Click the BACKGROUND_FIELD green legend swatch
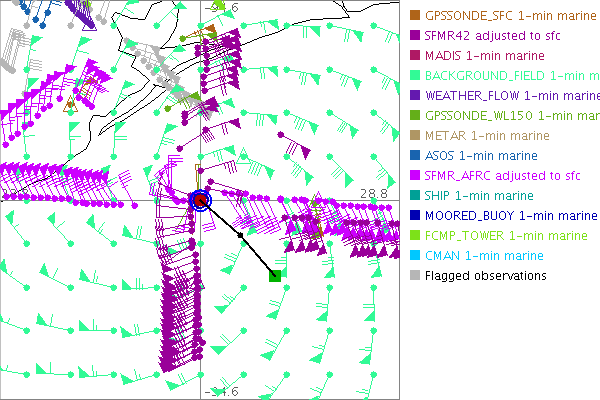Viewport: 600px width, 400px height. (415, 76)
